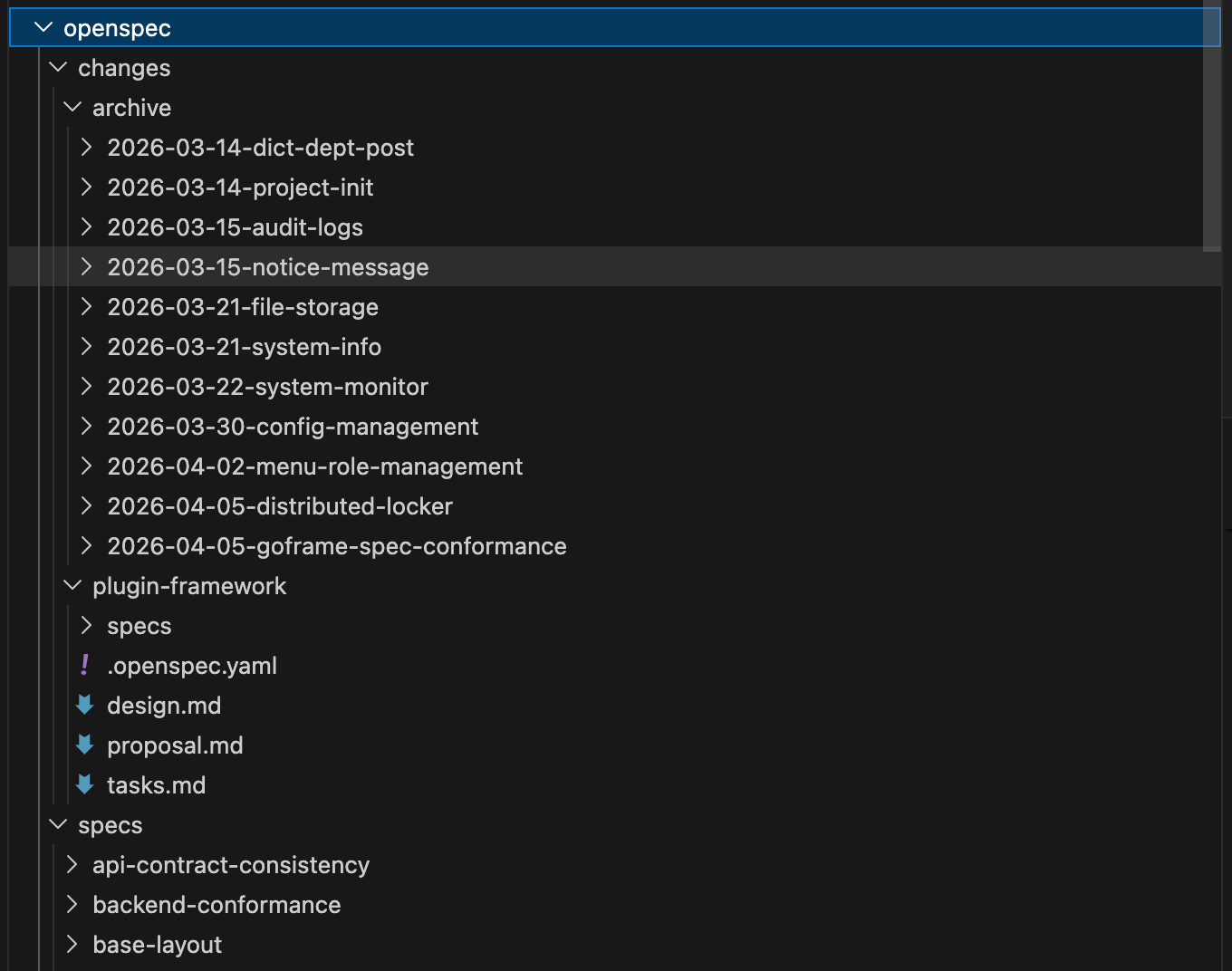1232x971 pixels.
Task: Select the 2026-03-15-notice-message folder
Action: point(267,267)
